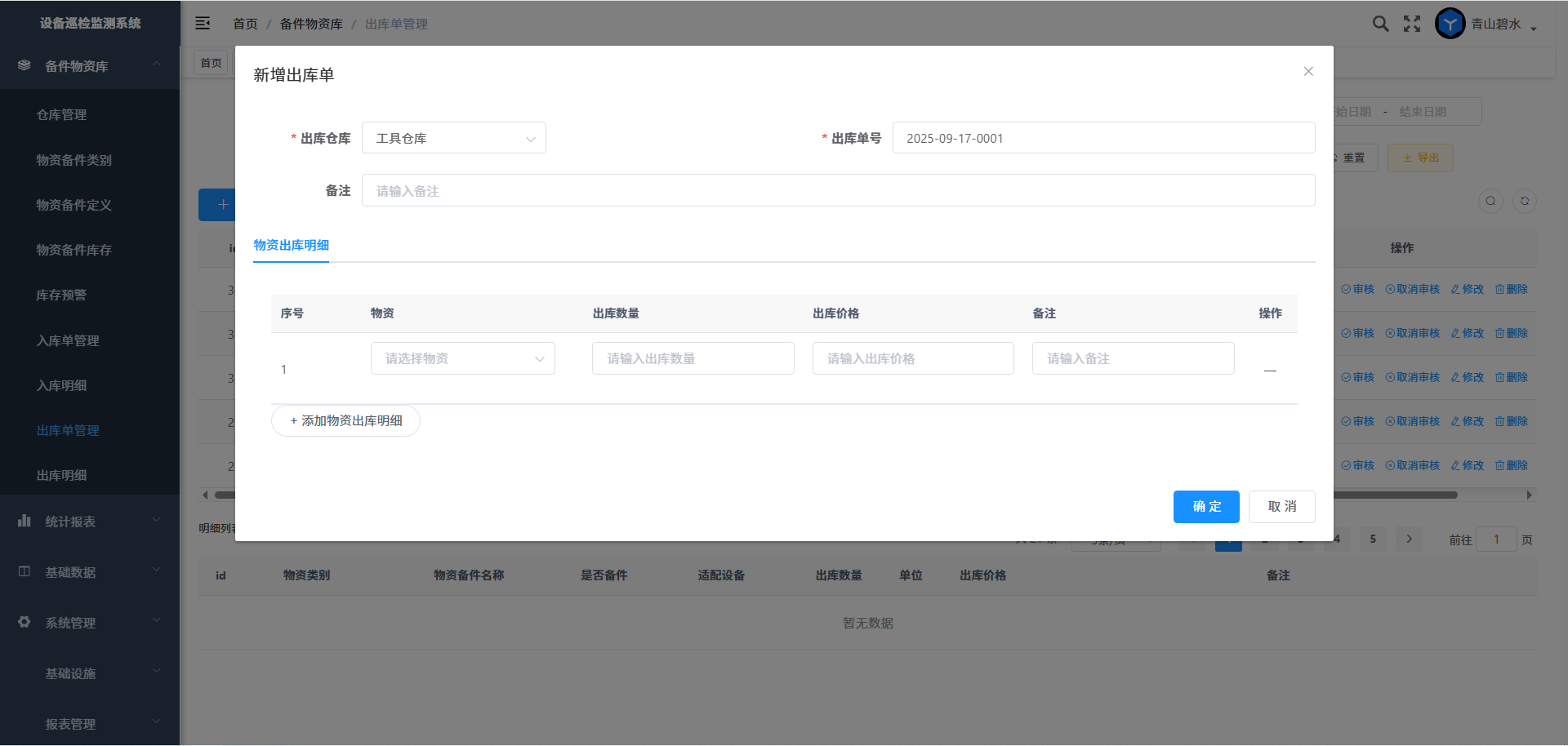
Task: Click the user avatar icon
Action: 1450,24
